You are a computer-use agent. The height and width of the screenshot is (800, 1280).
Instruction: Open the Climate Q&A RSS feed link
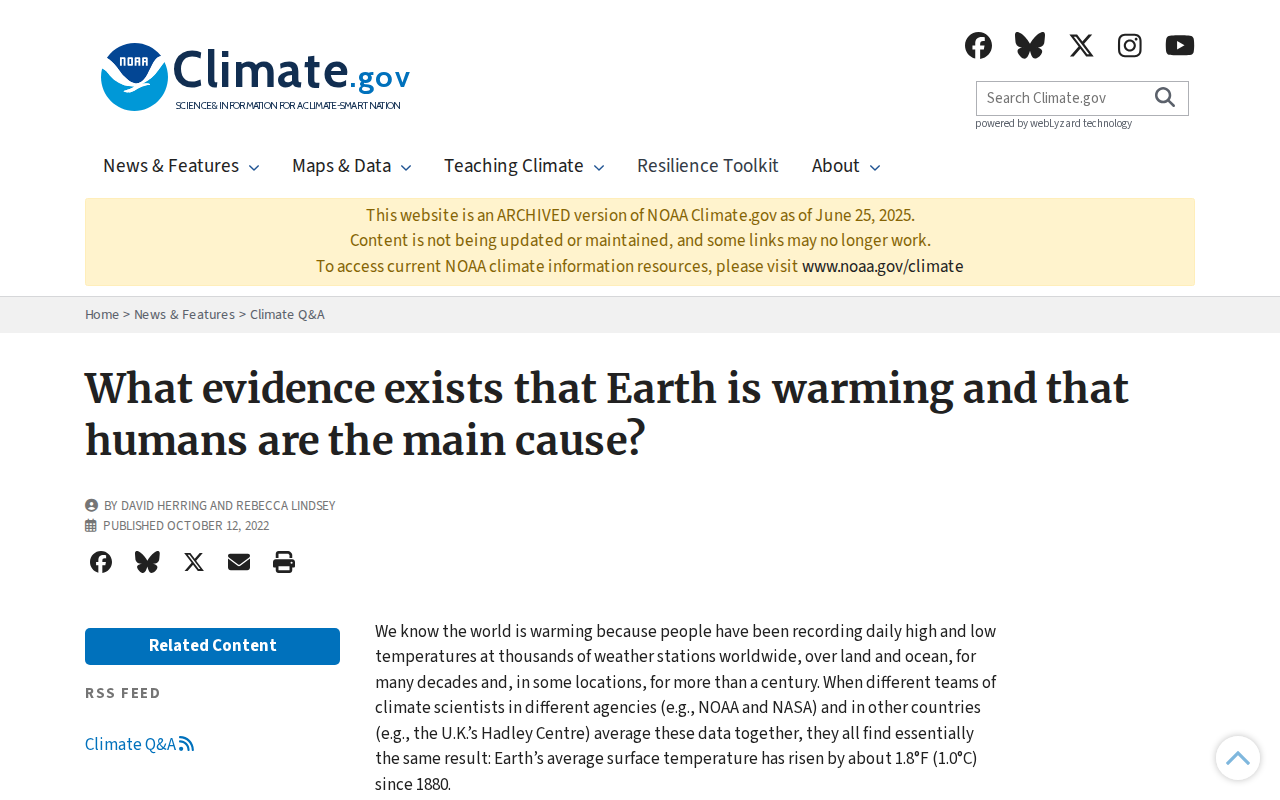click(x=139, y=744)
